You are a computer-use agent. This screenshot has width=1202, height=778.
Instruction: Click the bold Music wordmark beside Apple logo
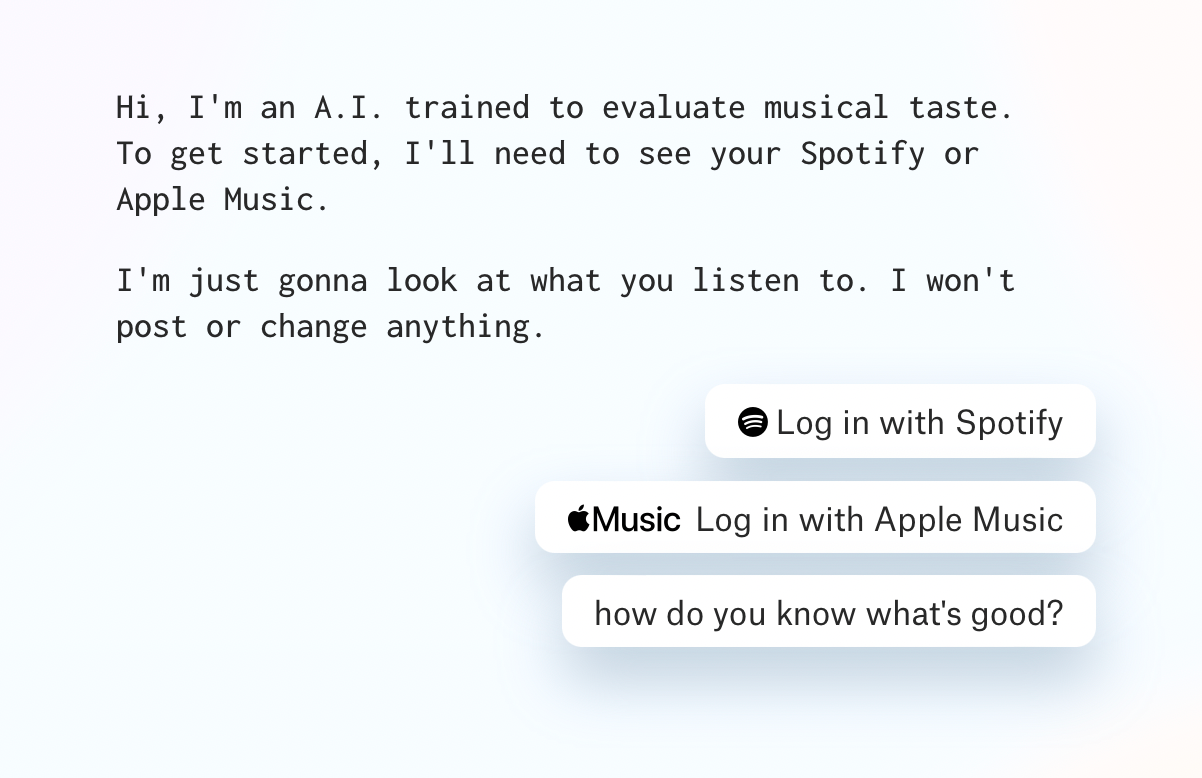[636, 519]
